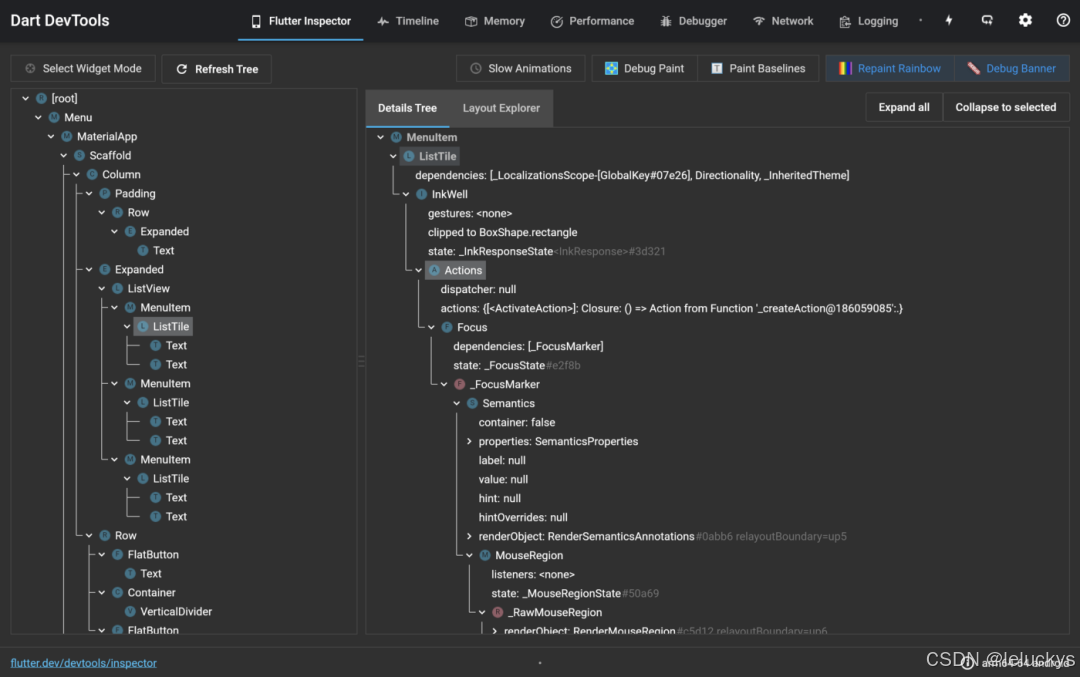The height and width of the screenshot is (677, 1080).
Task: Enable Repaint Rainbow
Action: coord(888,68)
